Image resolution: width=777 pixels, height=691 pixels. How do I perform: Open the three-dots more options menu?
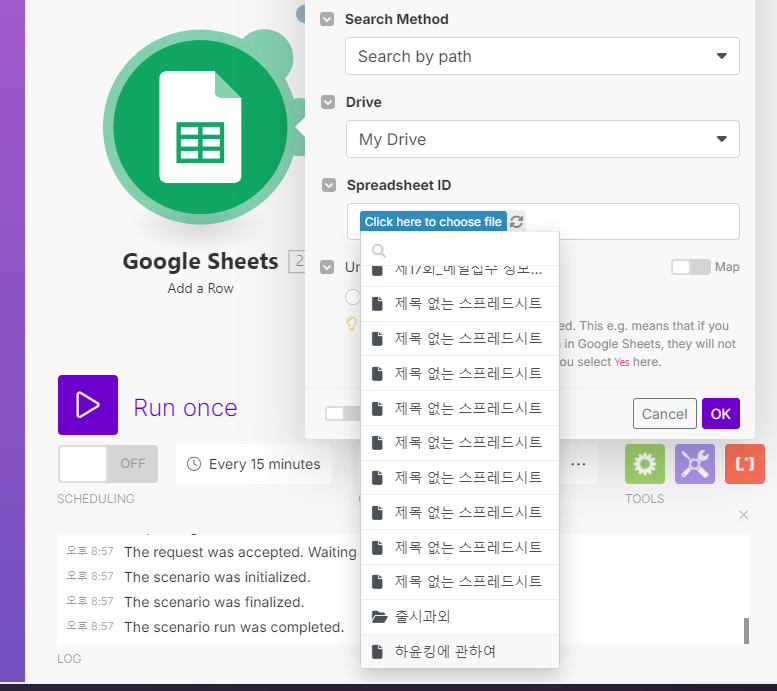578,464
